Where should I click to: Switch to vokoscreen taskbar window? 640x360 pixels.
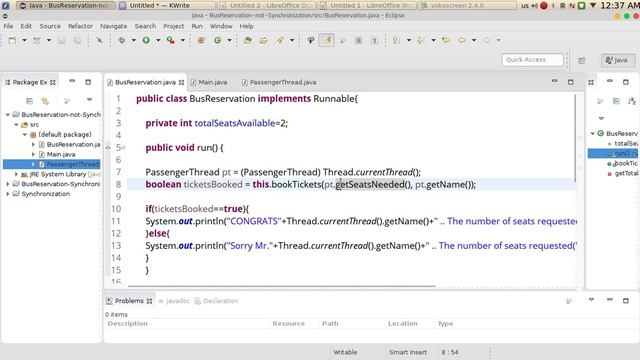[x=467, y=5]
